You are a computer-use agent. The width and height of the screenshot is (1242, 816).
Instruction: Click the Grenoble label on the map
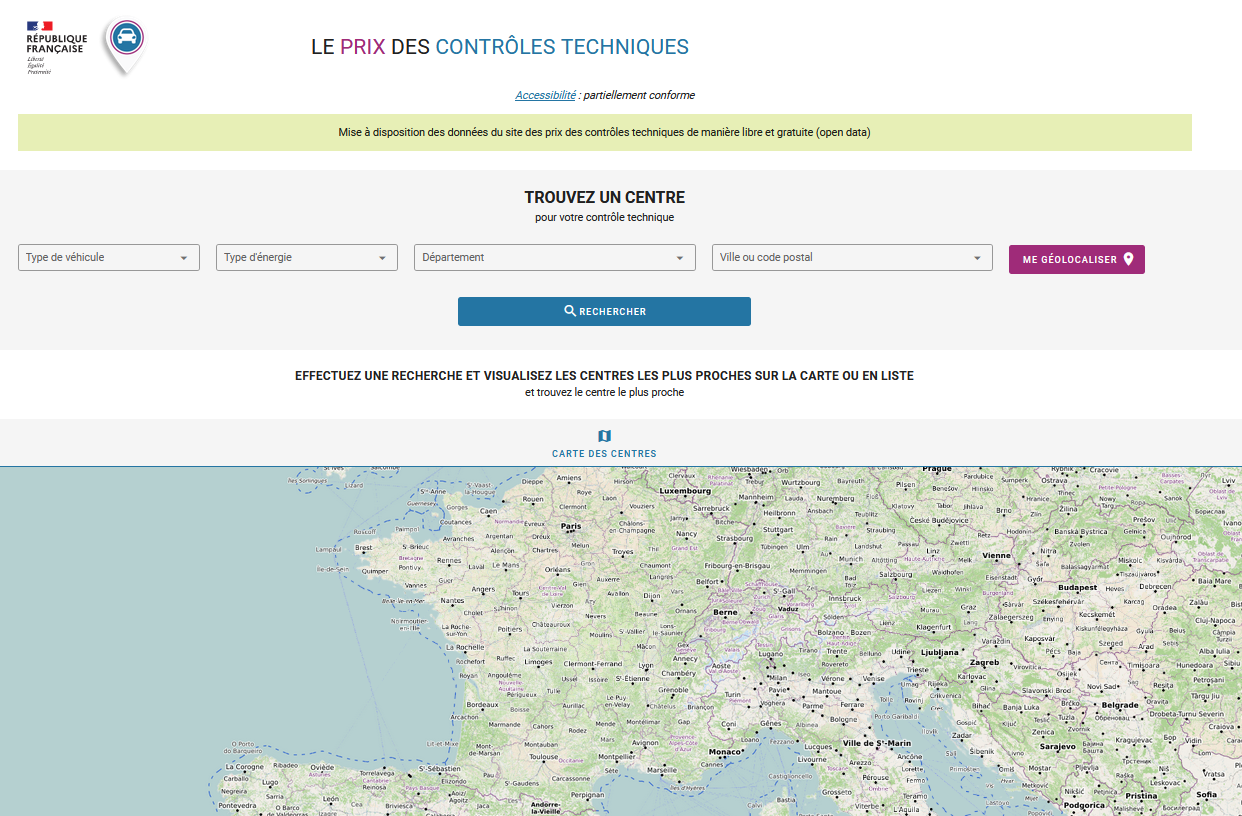pos(673,690)
